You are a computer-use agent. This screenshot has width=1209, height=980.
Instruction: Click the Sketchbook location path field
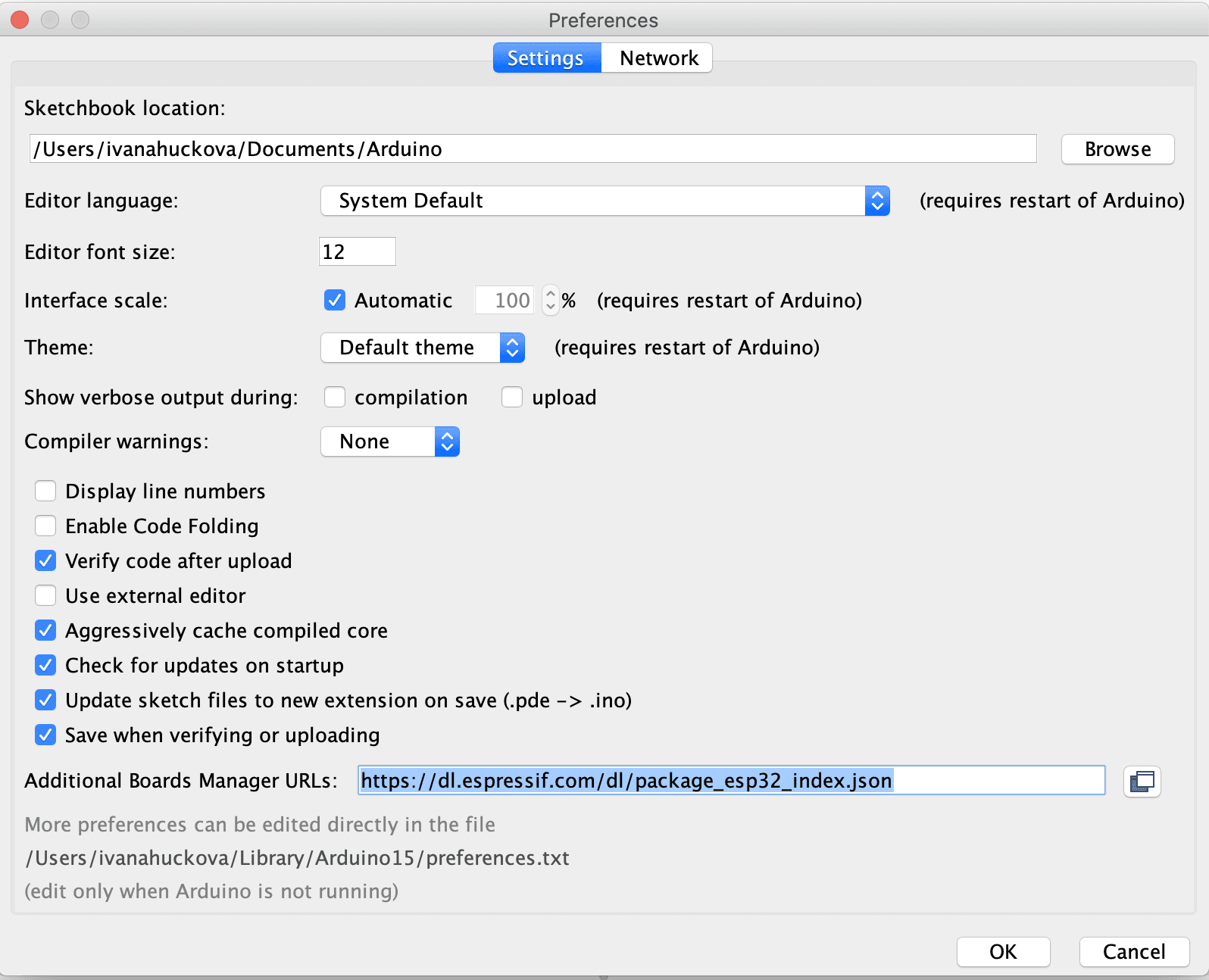(533, 149)
